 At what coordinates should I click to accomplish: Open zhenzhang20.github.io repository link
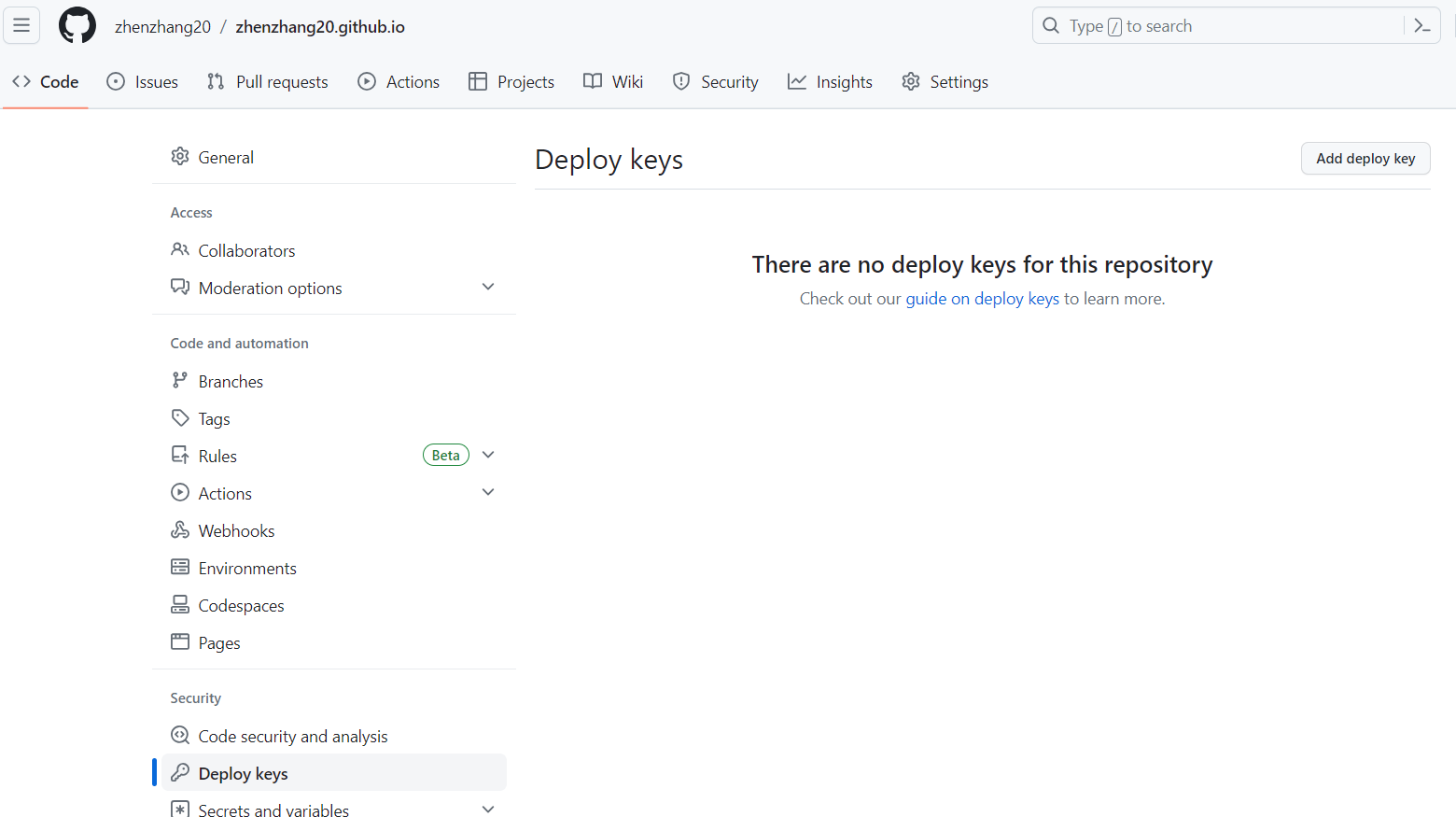320,27
